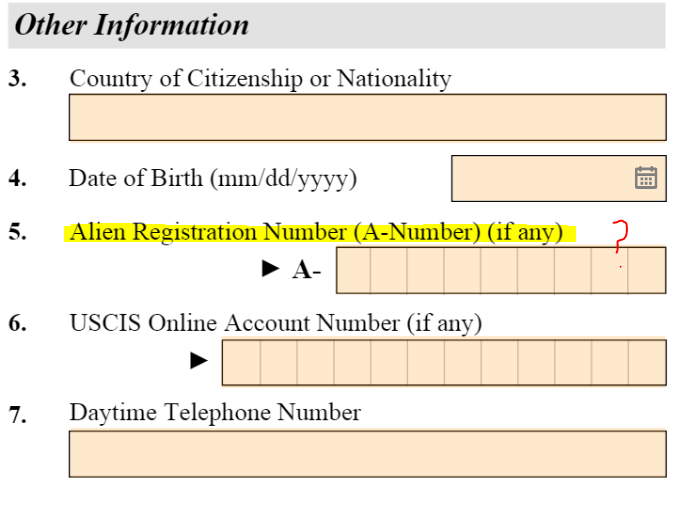Viewport: 697px width, 505px height.
Task: Click the Daytime Telephone Number field
Action: tap(367, 453)
